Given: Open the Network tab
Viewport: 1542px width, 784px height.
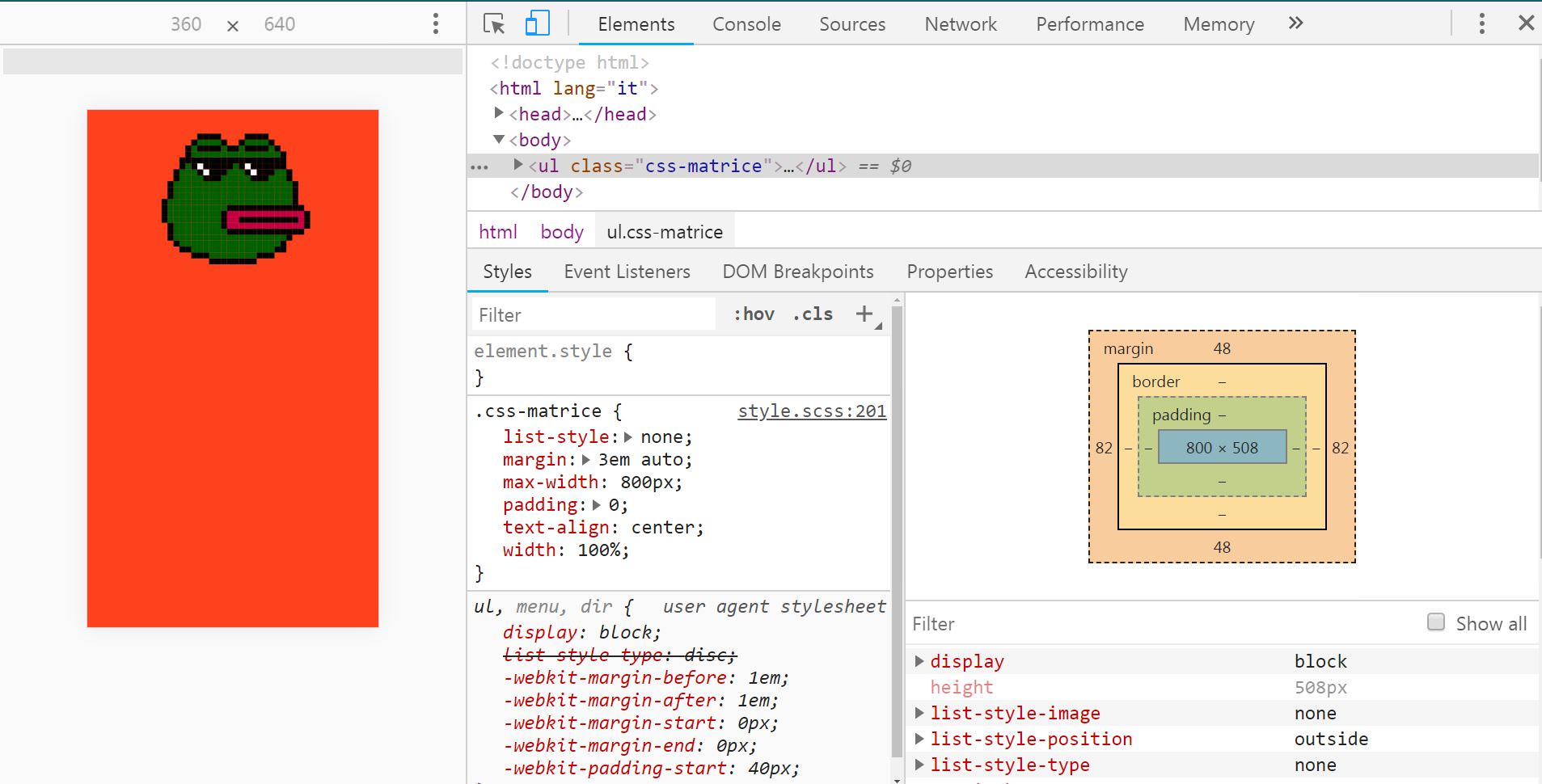Looking at the screenshot, I should pos(961,24).
